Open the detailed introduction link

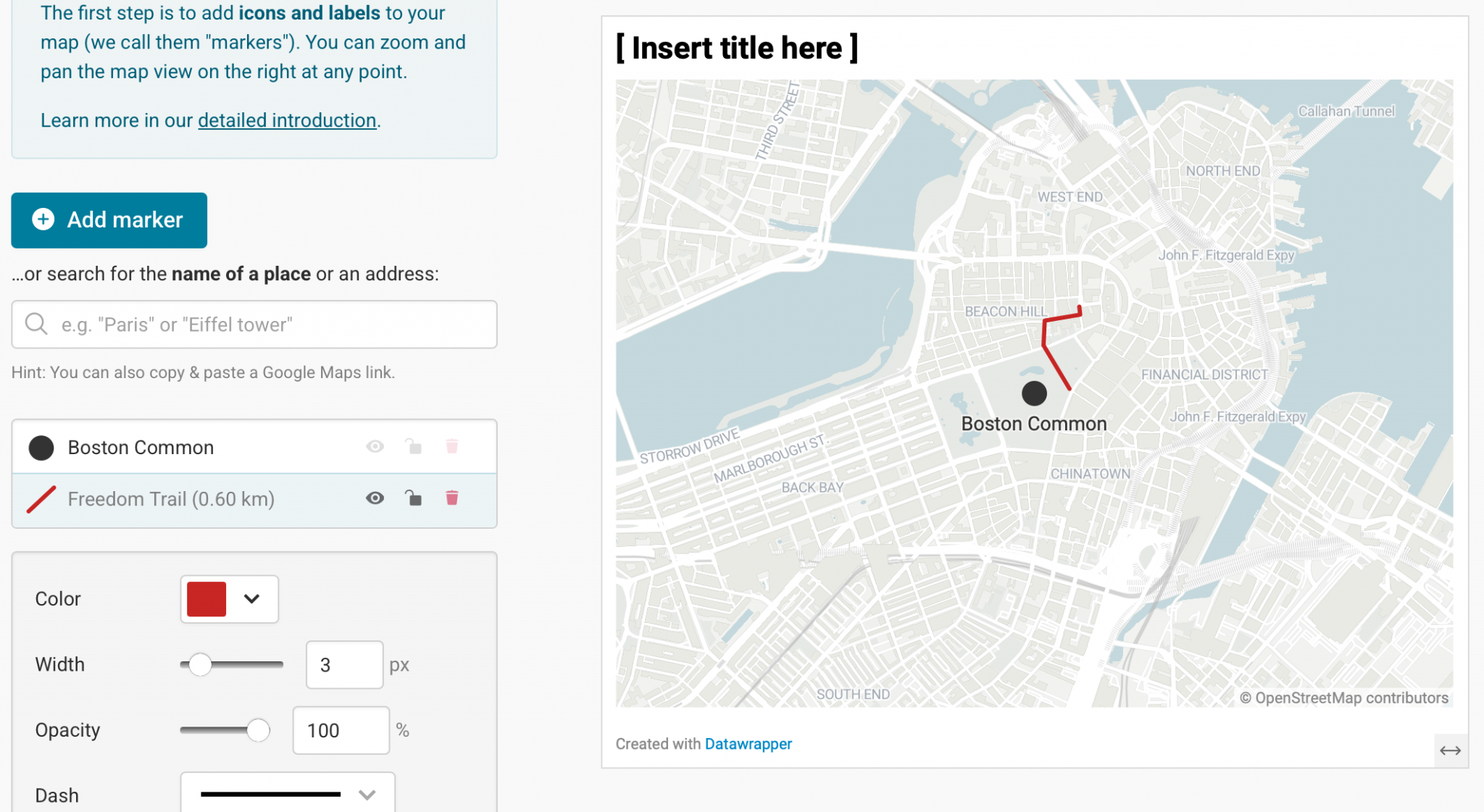(287, 120)
